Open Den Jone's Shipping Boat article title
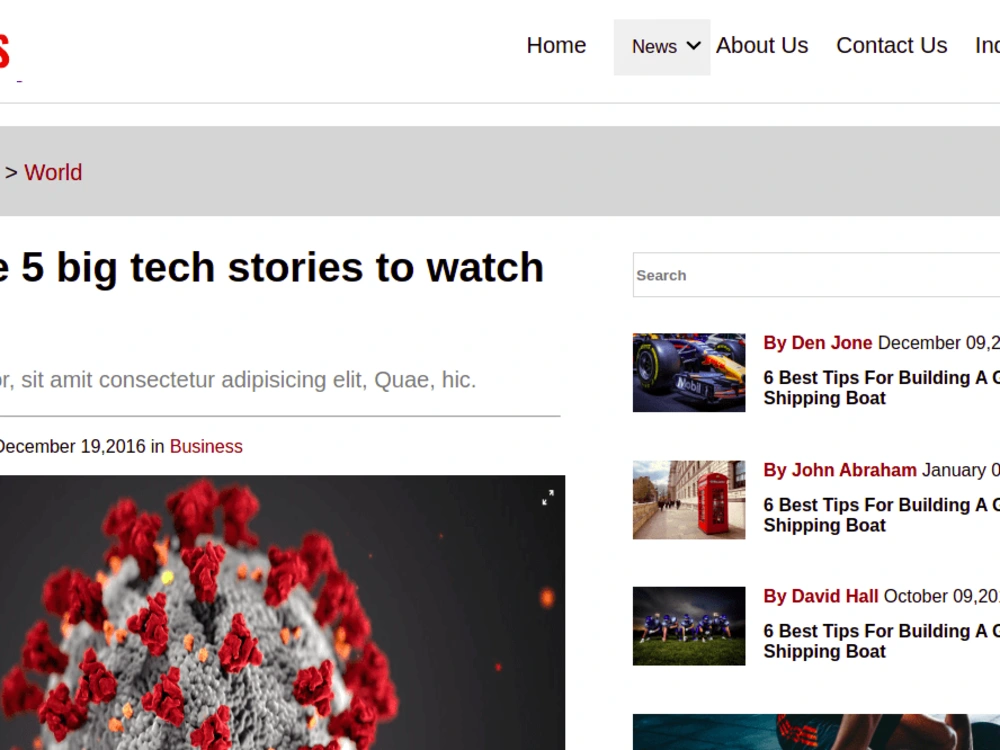The image size is (1000, 750). (881, 388)
